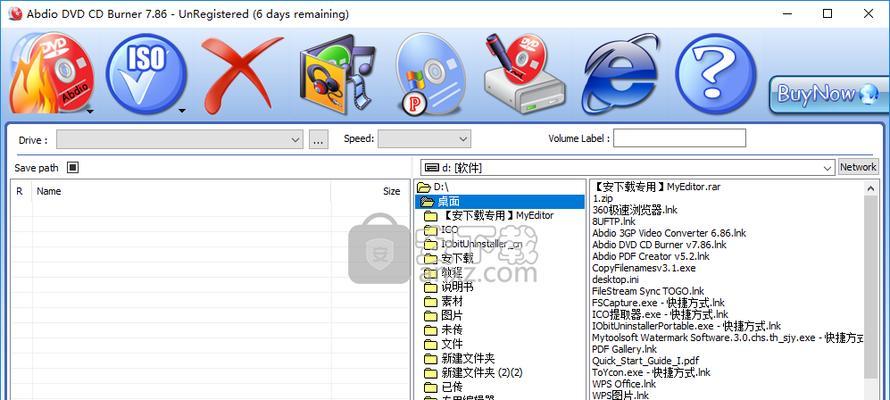Click the Network button
Viewport: 890px width, 400px height.
(x=858, y=167)
